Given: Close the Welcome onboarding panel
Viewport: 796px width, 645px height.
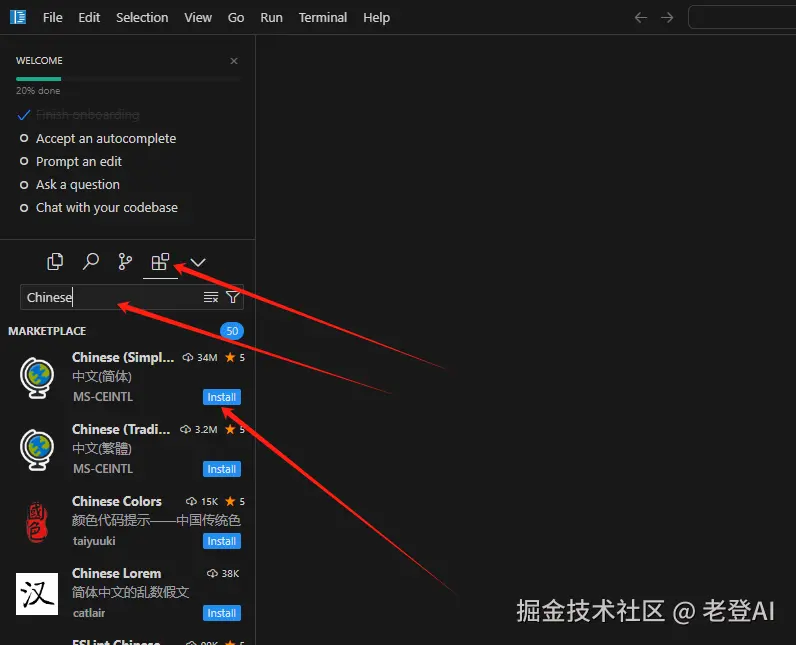Looking at the screenshot, I should tap(234, 61).
